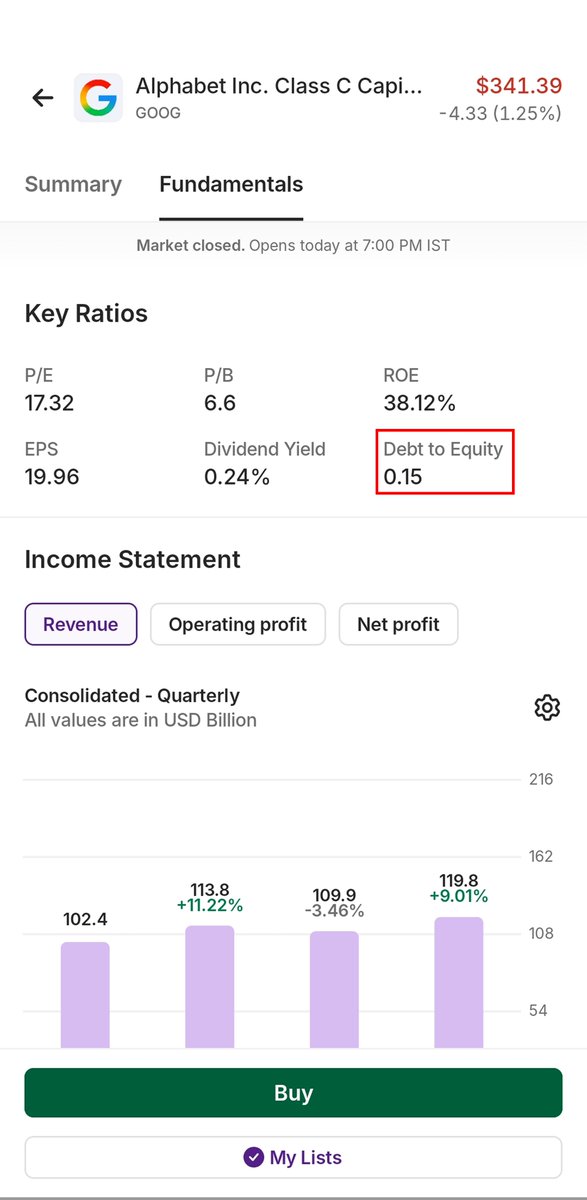Click the 102.4 revenue bar
The width and height of the screenshot is (587, 1200).
tap(85, 995)
